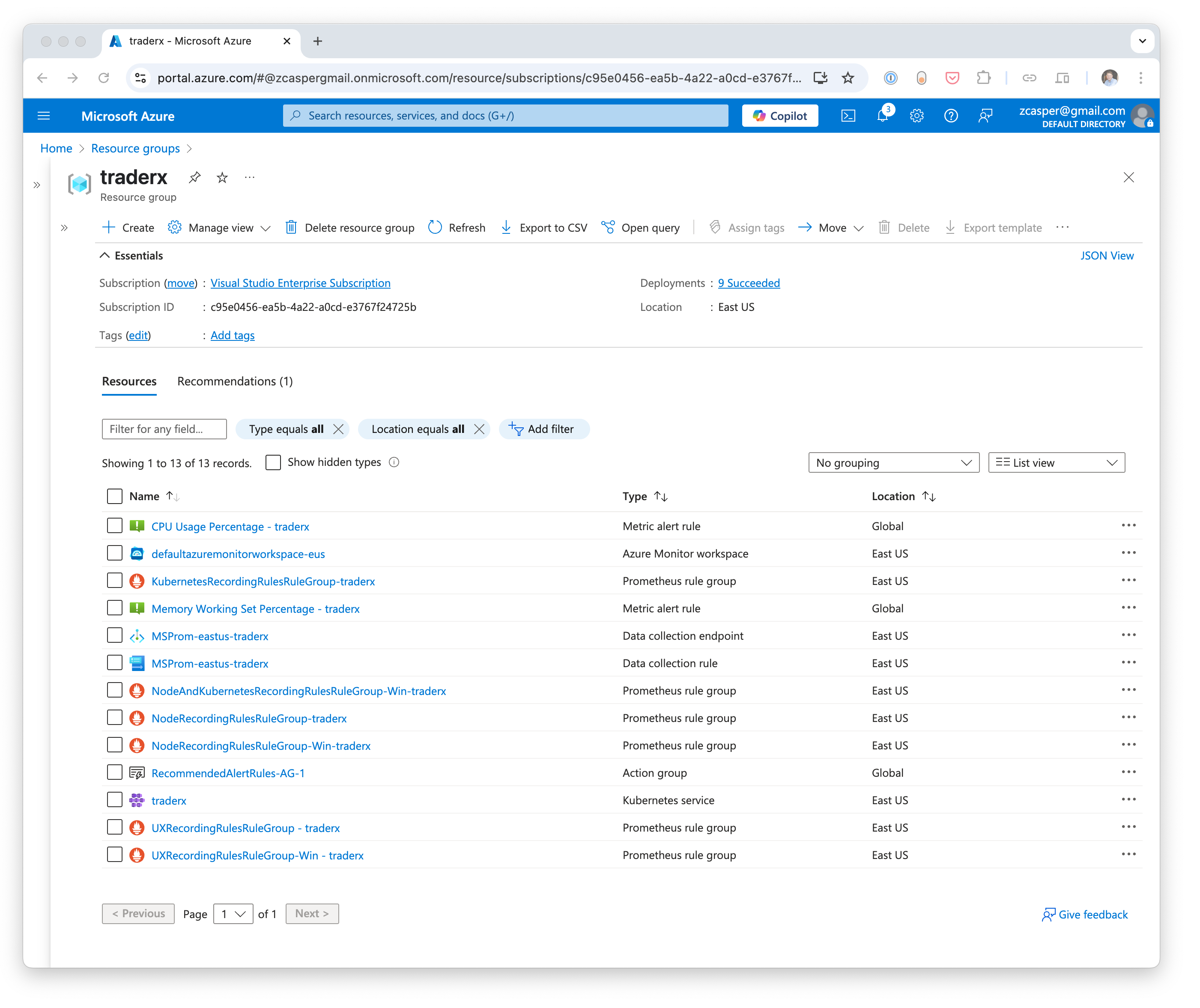Open Cloud Shell from the top bar
This screenshot has width=1200, height=1008.
tap(848, 116)
